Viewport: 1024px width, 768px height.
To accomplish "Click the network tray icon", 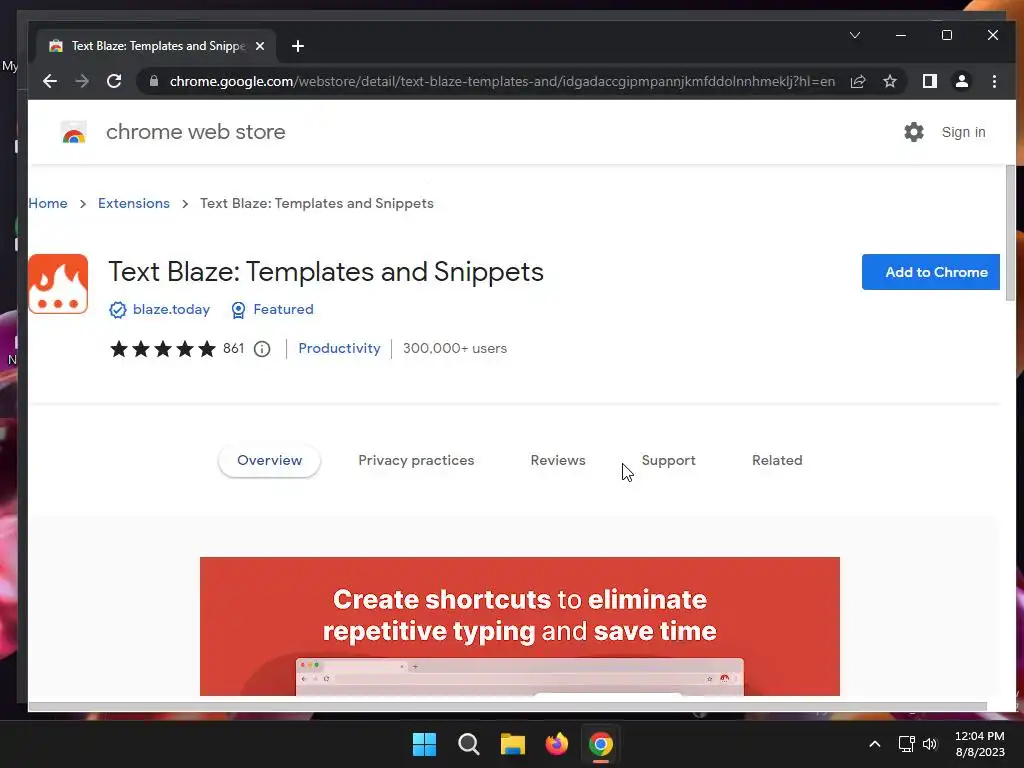I will 906,744.
